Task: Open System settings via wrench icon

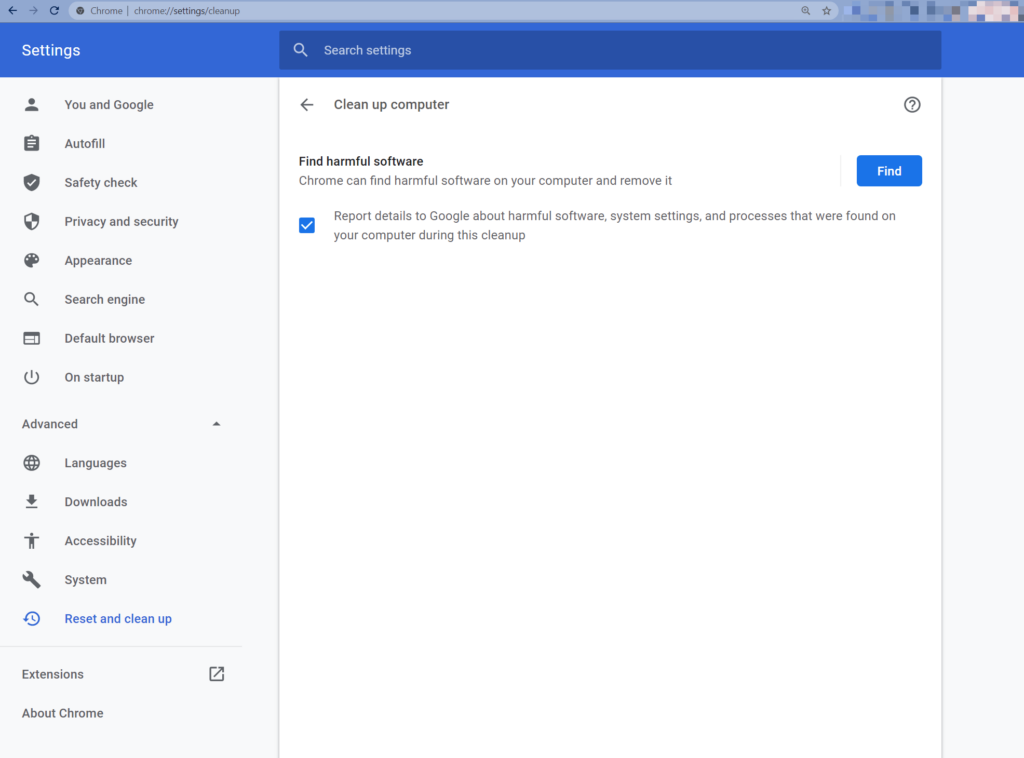Action: pos(31,579)
